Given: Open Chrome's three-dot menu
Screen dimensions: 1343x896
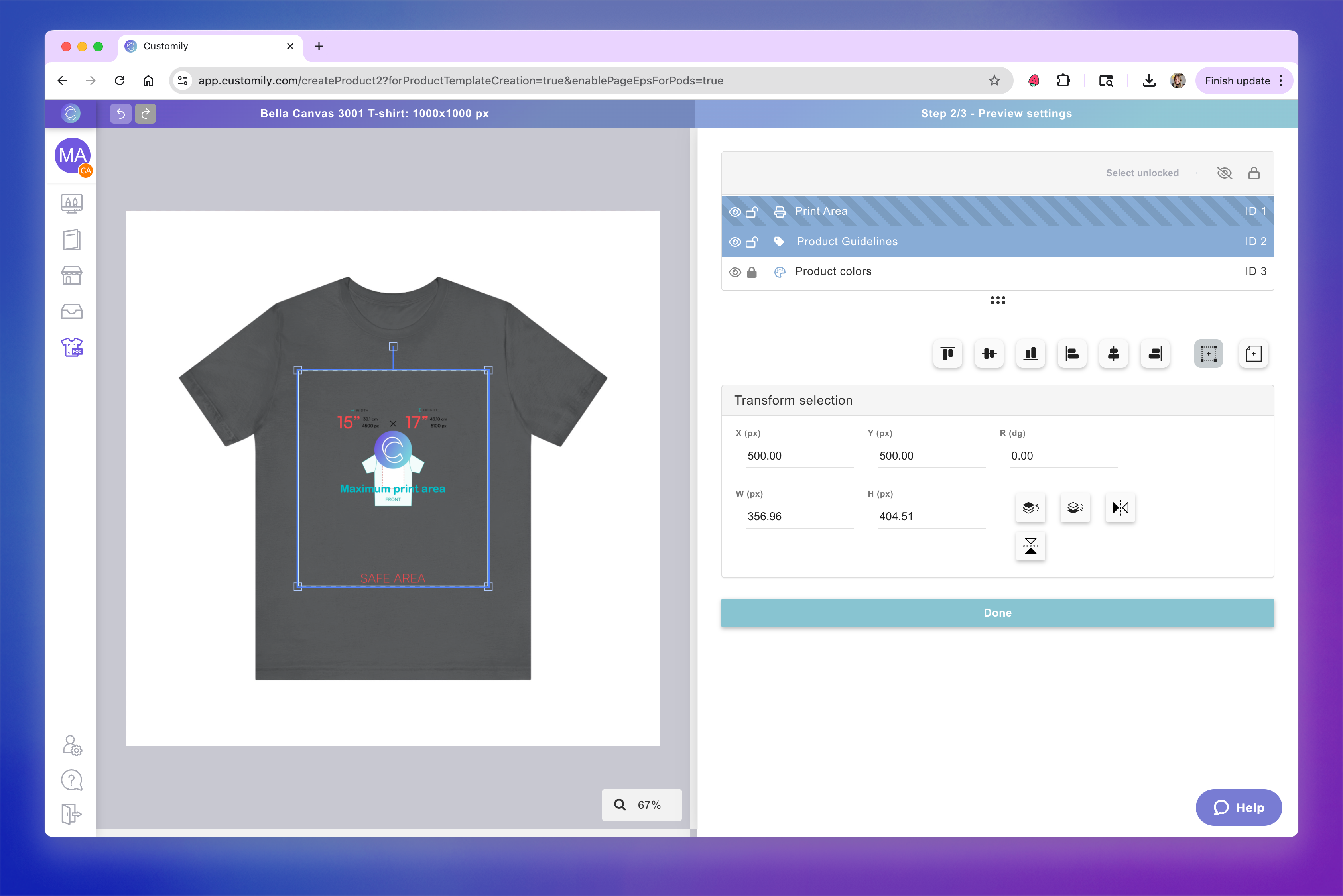Looking at the screenshot, I should coord(1281,81).
